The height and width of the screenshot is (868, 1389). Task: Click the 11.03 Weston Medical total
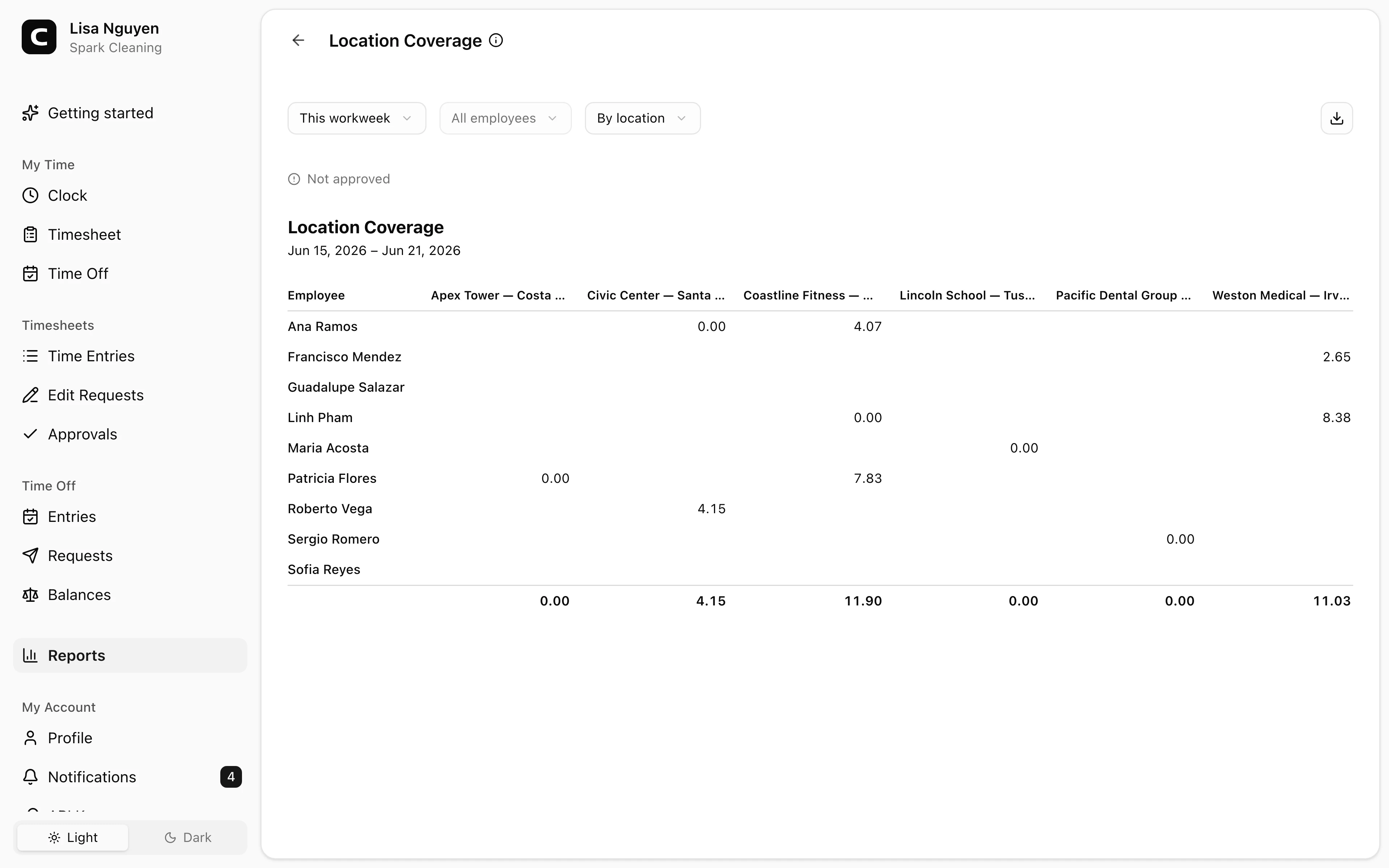coord(1331,601)
